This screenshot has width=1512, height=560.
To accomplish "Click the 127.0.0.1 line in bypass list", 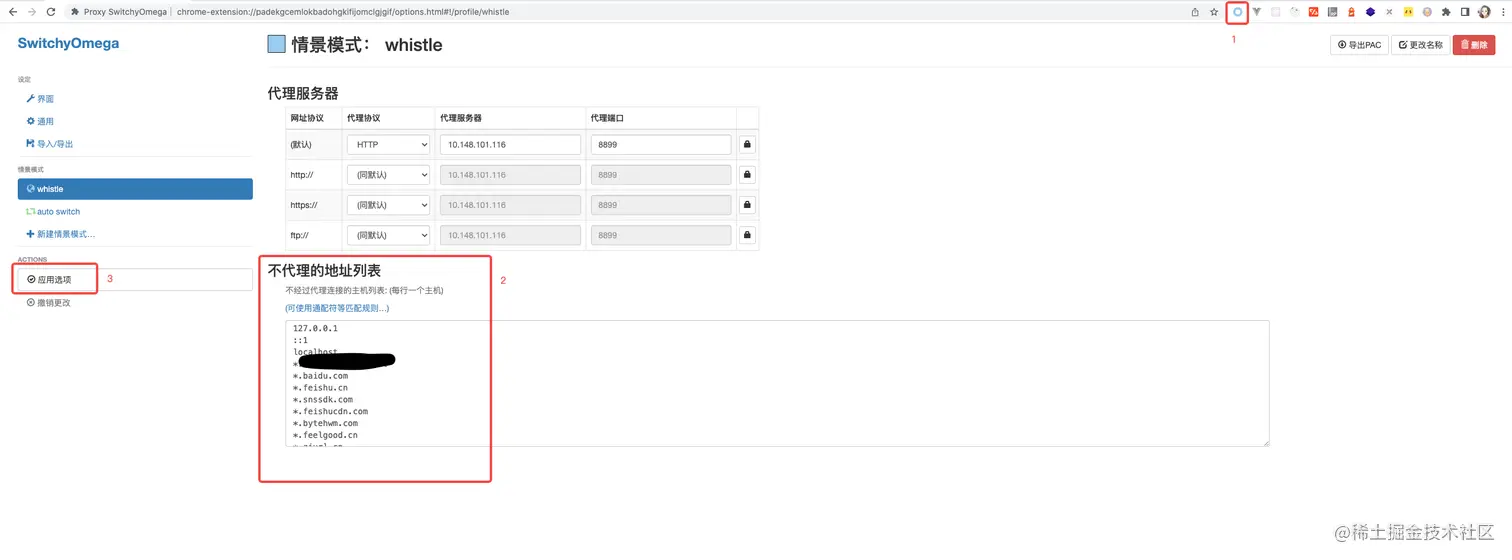I will pos(315,328).
